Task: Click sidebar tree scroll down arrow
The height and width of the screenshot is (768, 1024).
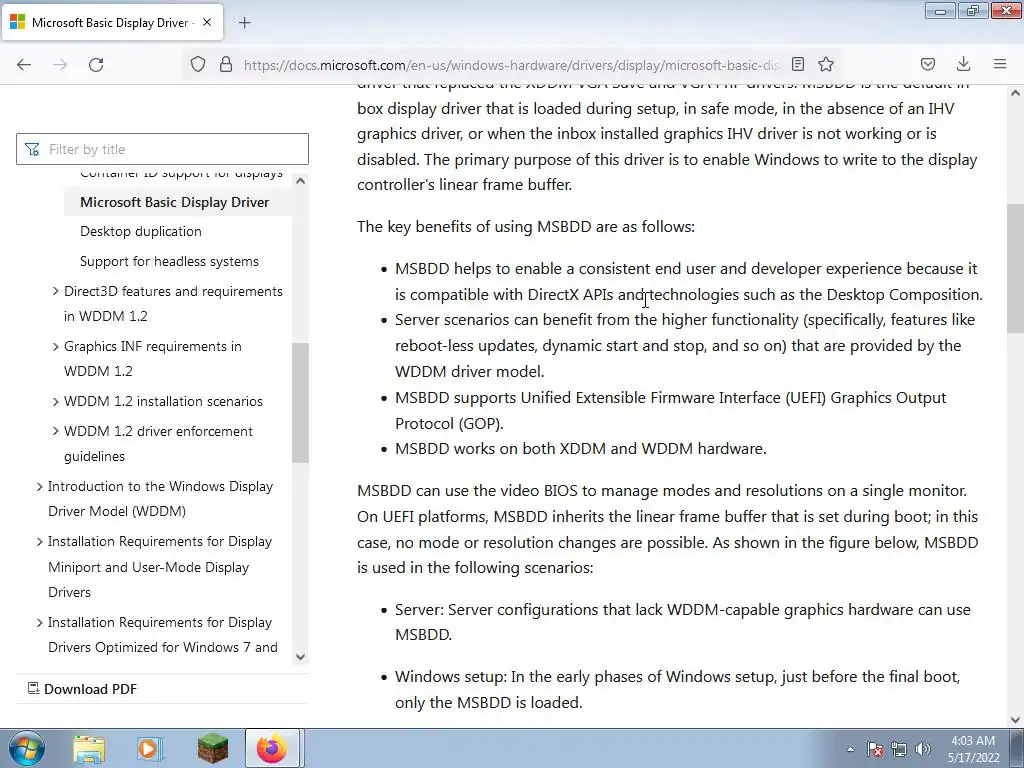Action: pos(300,657)
